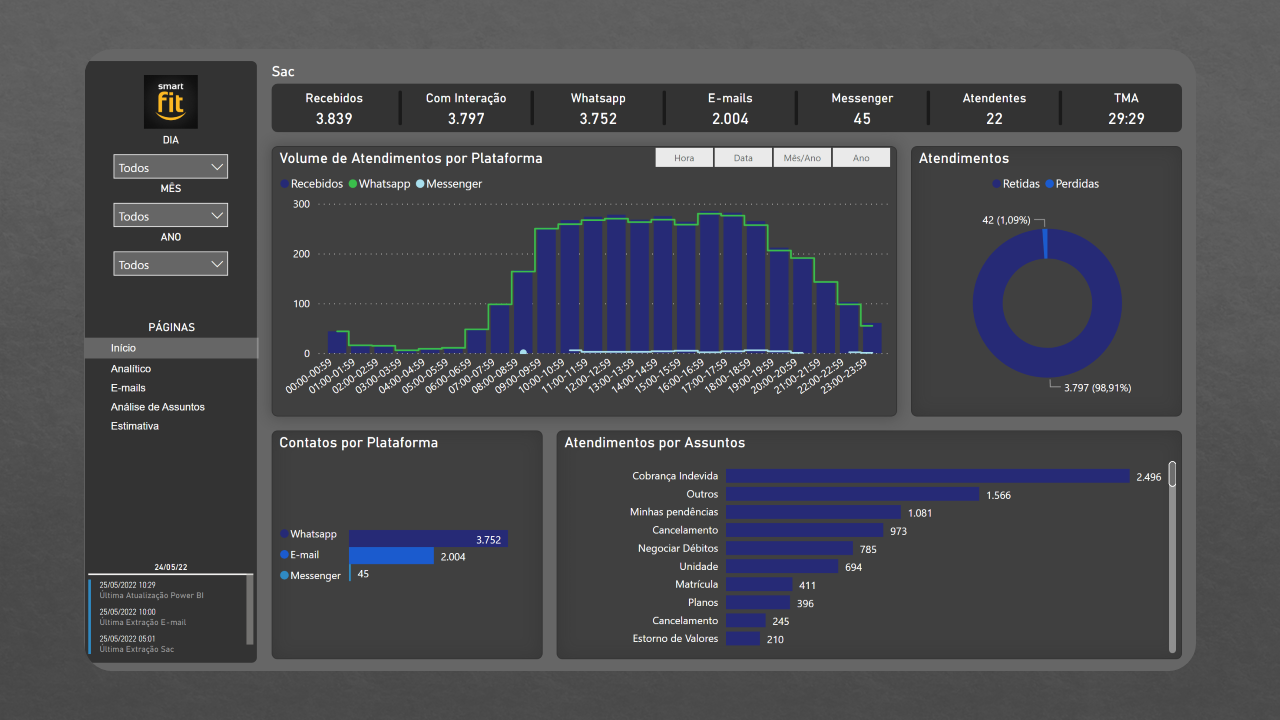Viewport: 1280px width, 720px height.
Task: Click the Recebidos legend marker in volume chart
Action: [284, 184]
